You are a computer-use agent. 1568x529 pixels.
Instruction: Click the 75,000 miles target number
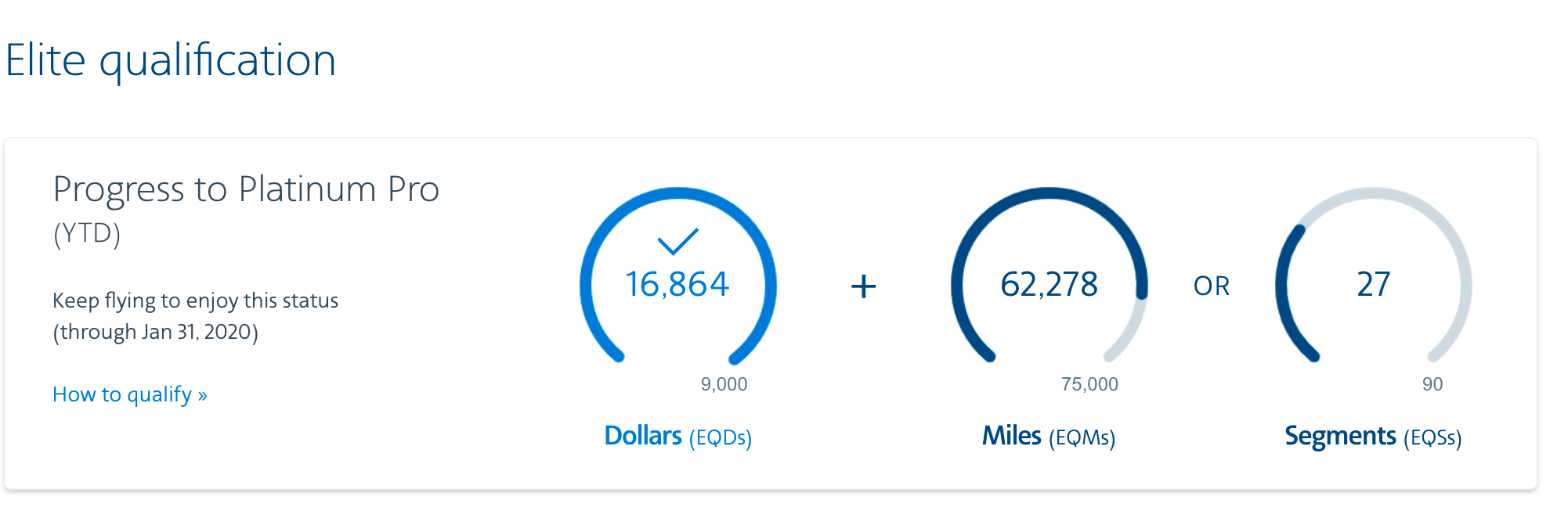tap(1089, 384)
